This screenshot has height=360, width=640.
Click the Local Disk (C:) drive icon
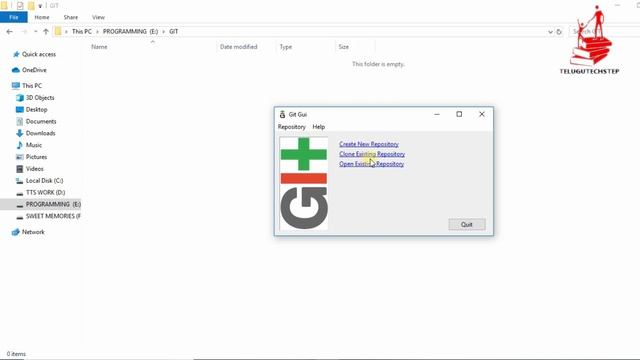pyautogui.click(x=20, y=181)
